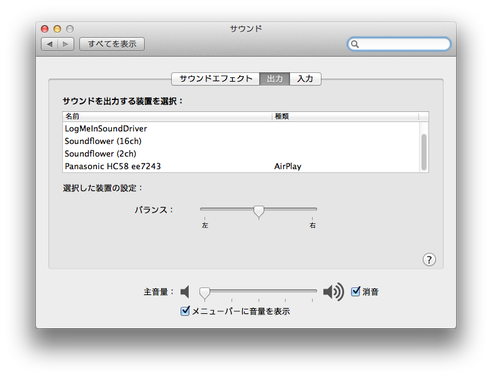
Task: Click the back arrow navigation button
Action: (x=50, y=44)
